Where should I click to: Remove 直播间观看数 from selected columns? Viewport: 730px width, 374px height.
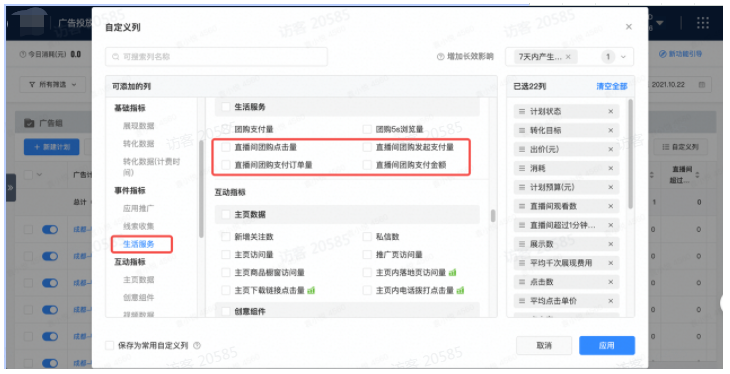coord(610,206)
